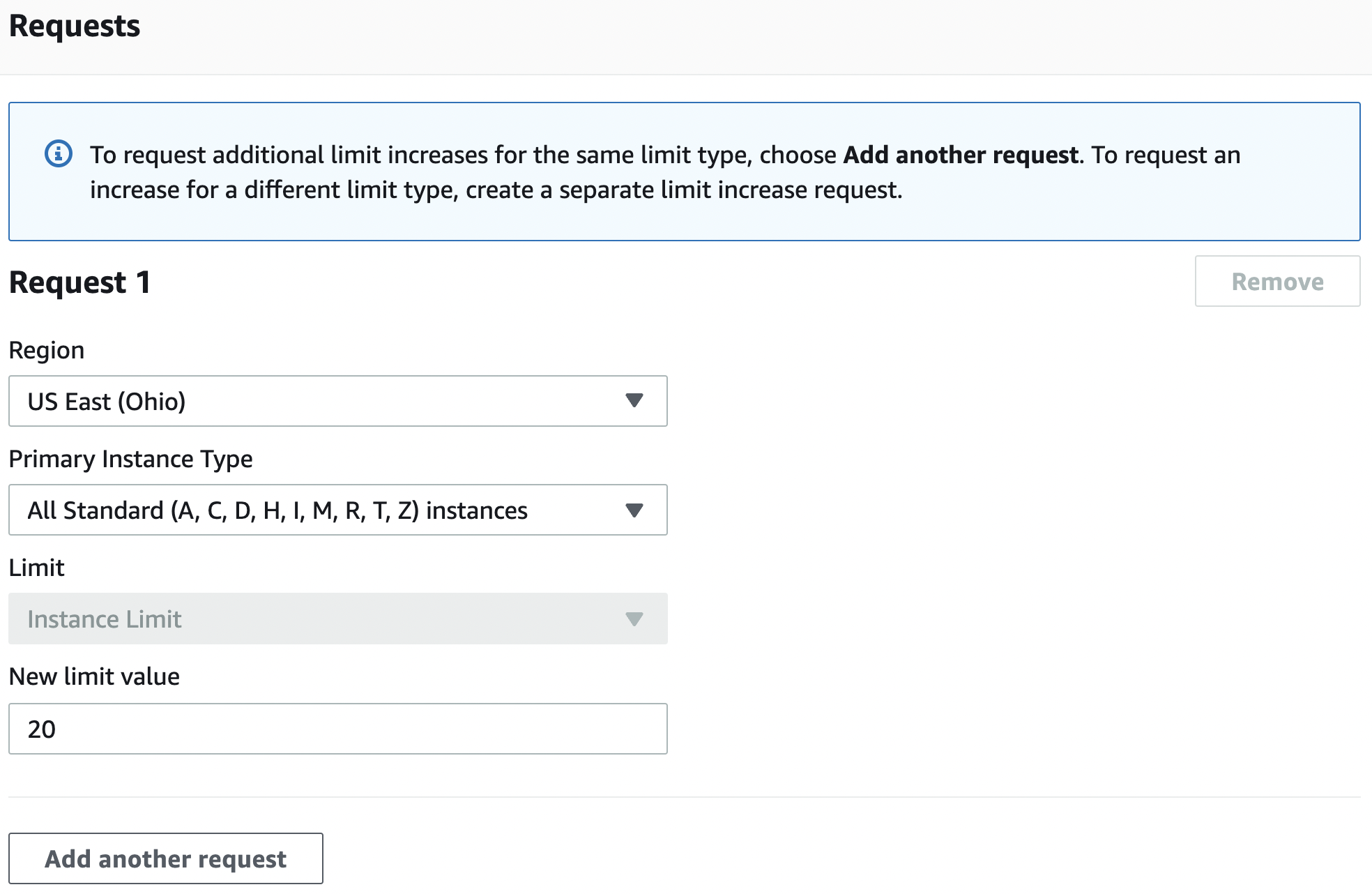Click the Requests section title
This screenshot has height=894, width=1372.
point(75,26)
